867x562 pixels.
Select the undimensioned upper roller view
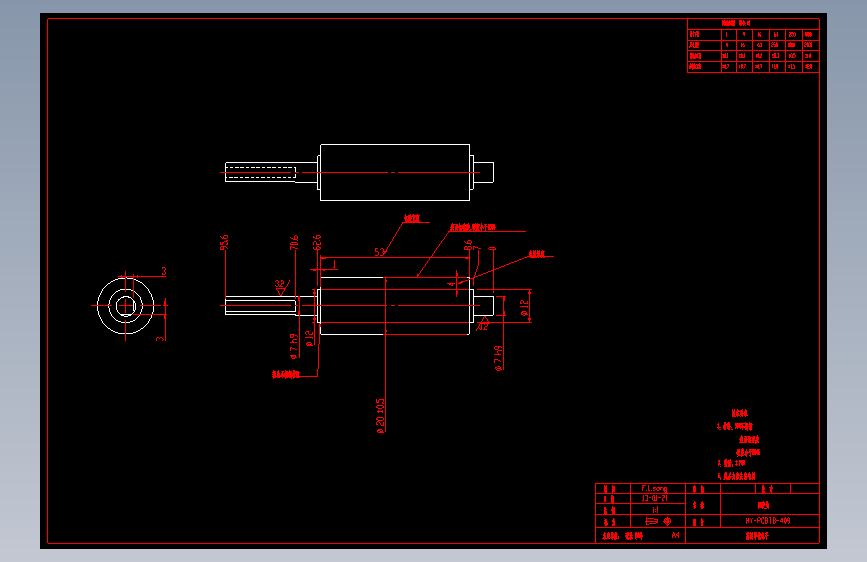(x=359, y=173)
